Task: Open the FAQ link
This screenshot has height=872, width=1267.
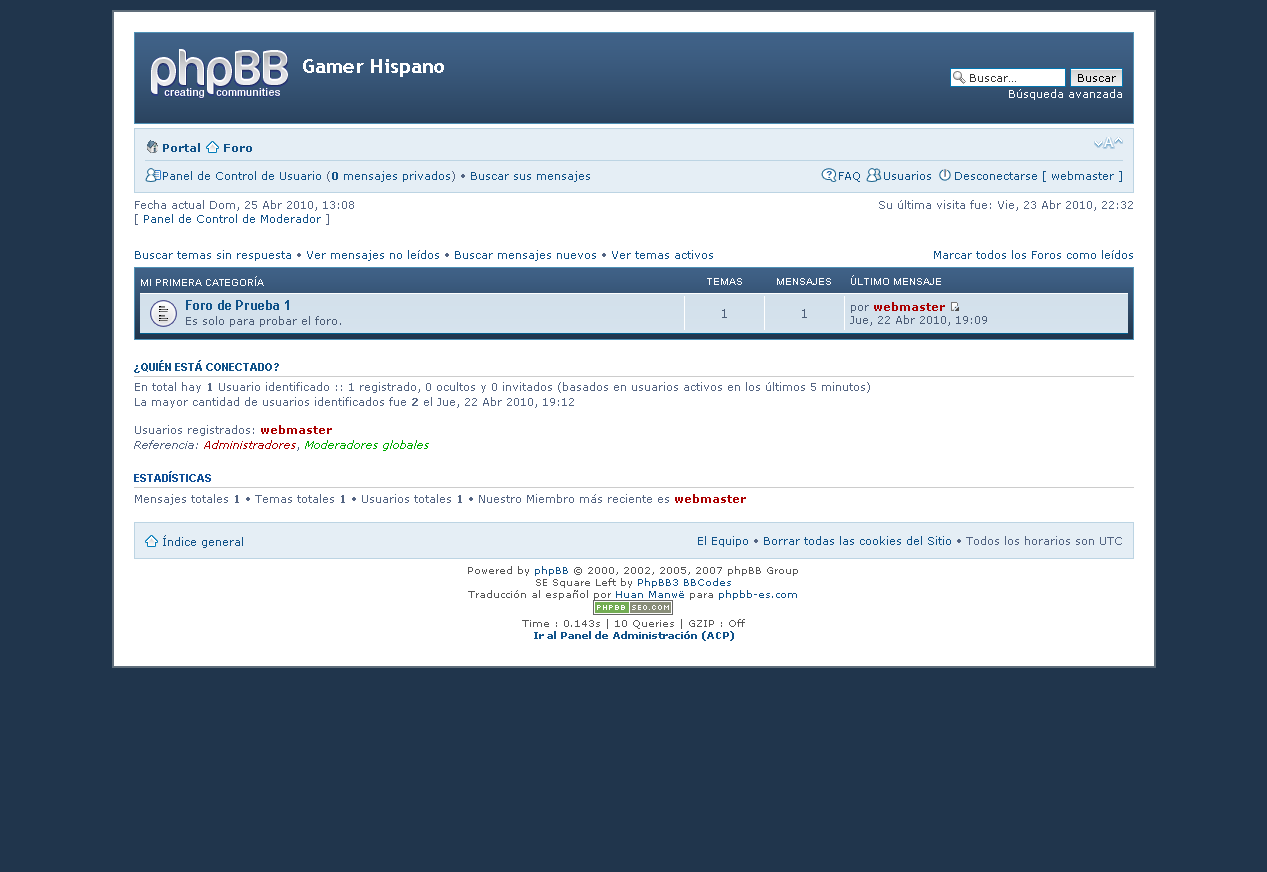Action: coord(849,176)
